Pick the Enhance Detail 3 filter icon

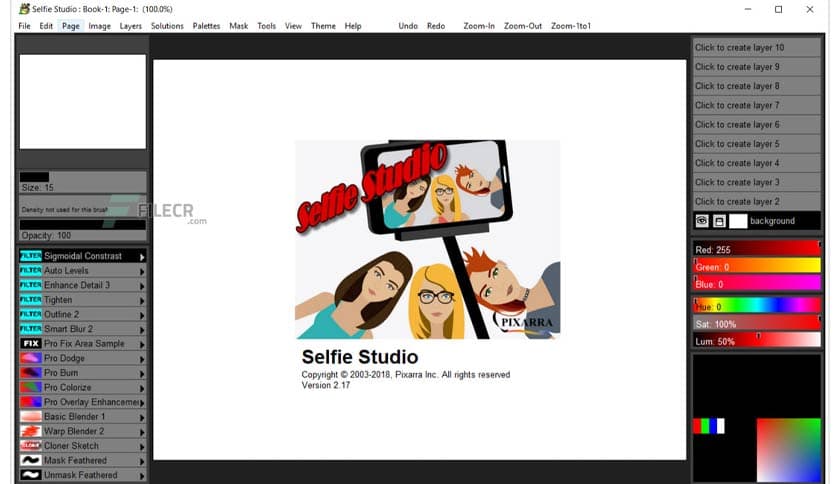[x=30, y=285]
